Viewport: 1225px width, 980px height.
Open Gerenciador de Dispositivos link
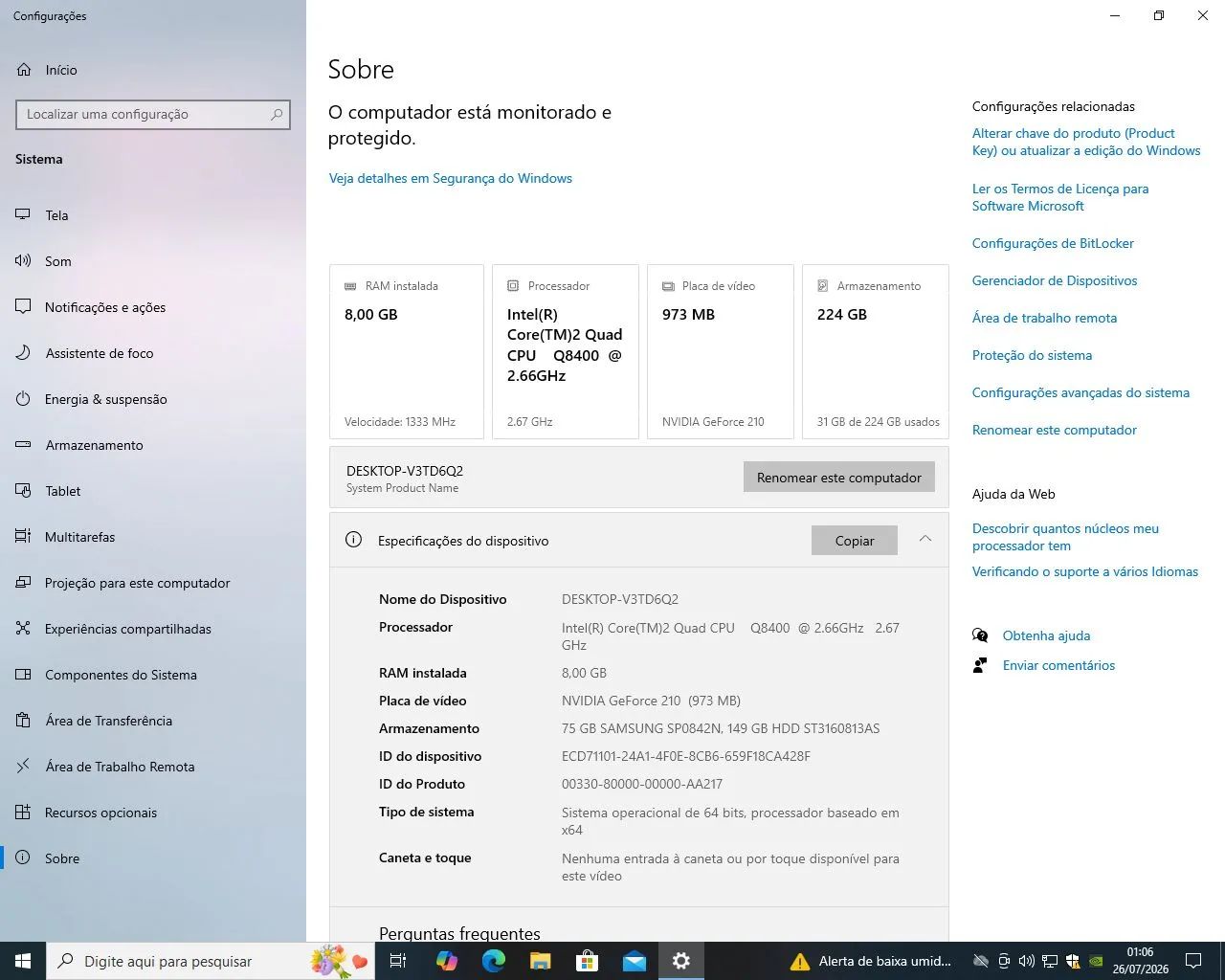pos(1055,280)
